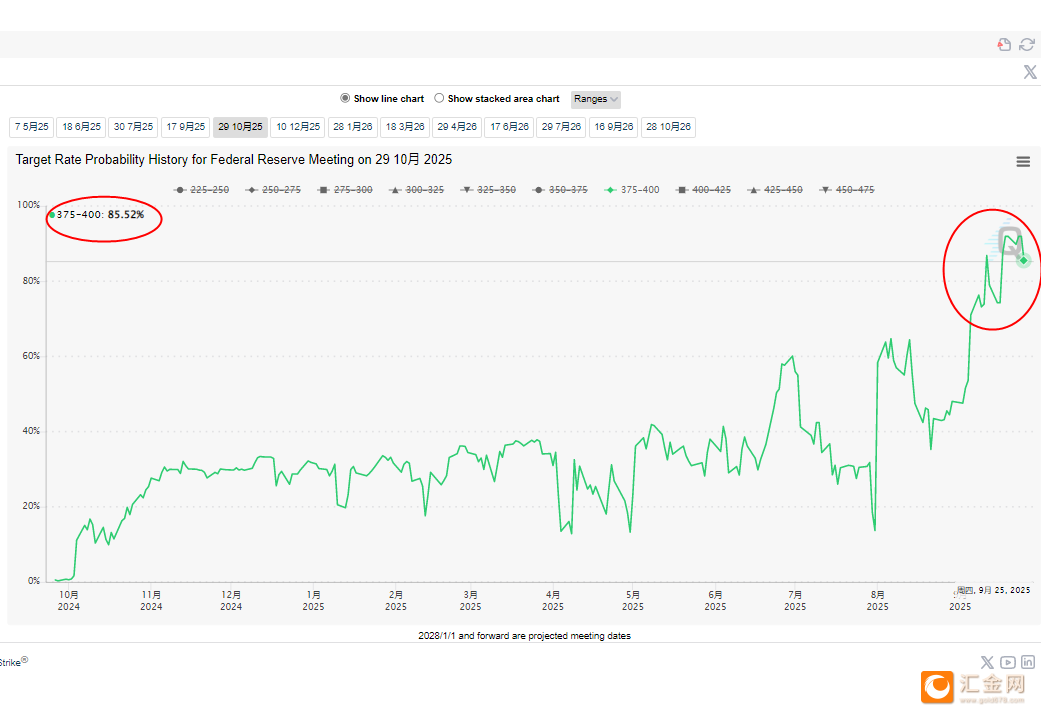
Task: Switch to the 28 10月26 meeting tab
Action: click(669, 127)
